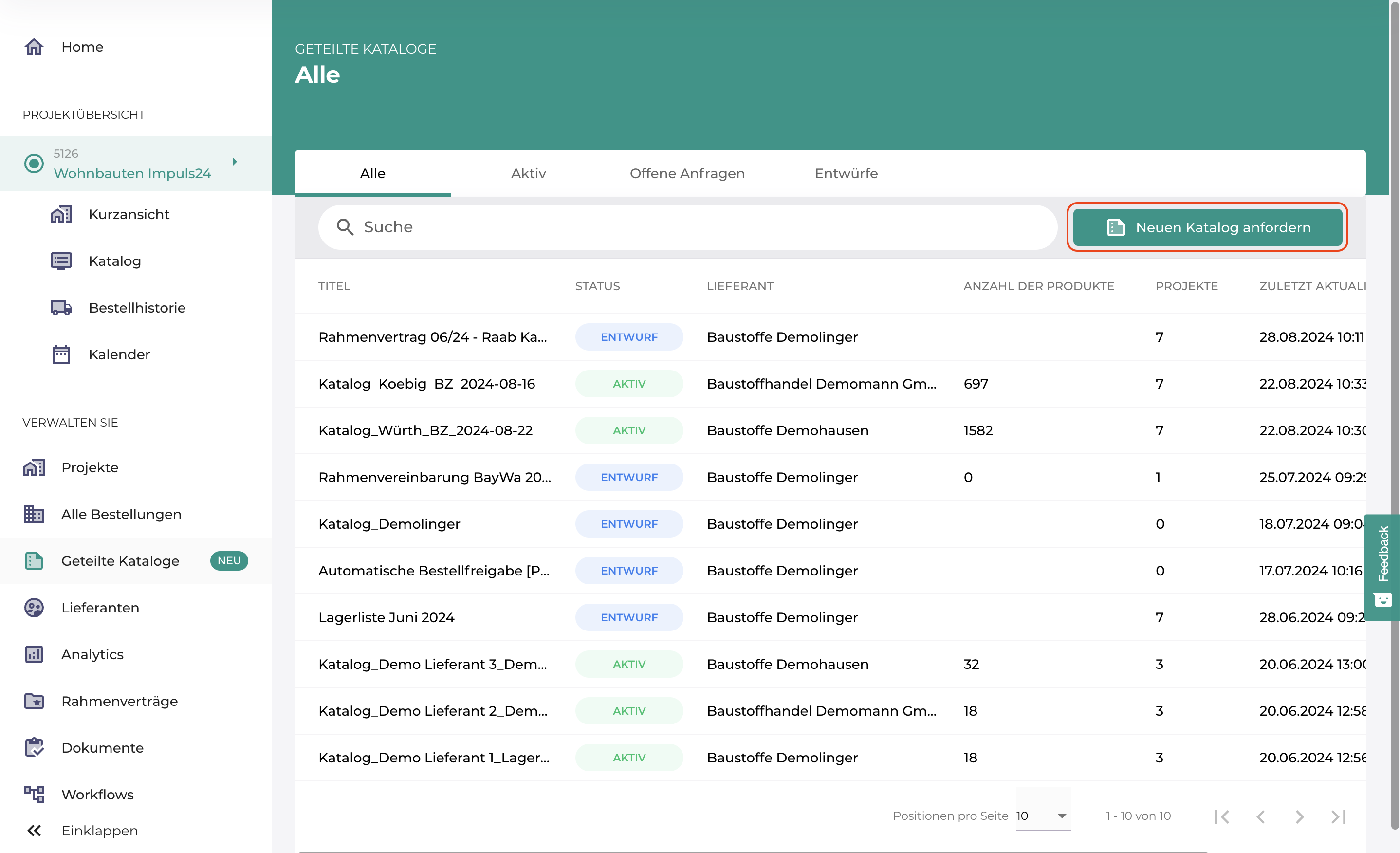Open row Katalog_Demo Lieferant 1_Lager...
Viewport: 1400px width, 853px height.
click(830, 758)
